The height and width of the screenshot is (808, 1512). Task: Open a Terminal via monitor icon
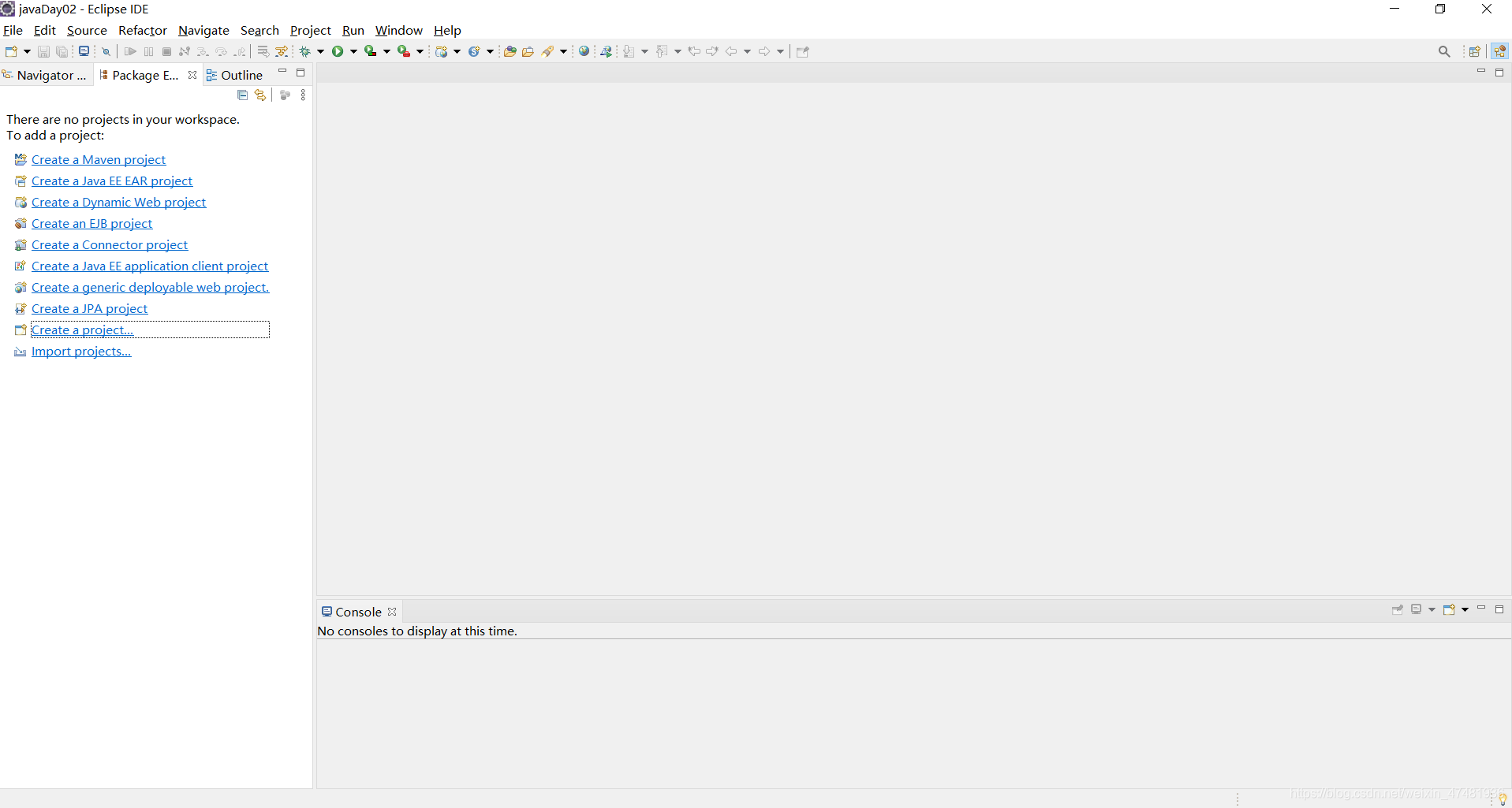pos(84,51)
